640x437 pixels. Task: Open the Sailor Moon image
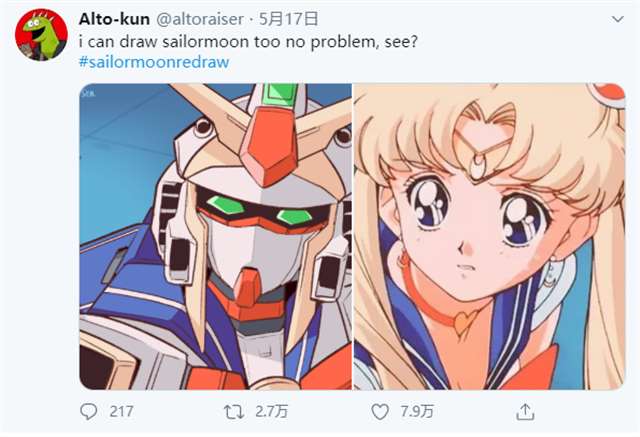(489, 237)
